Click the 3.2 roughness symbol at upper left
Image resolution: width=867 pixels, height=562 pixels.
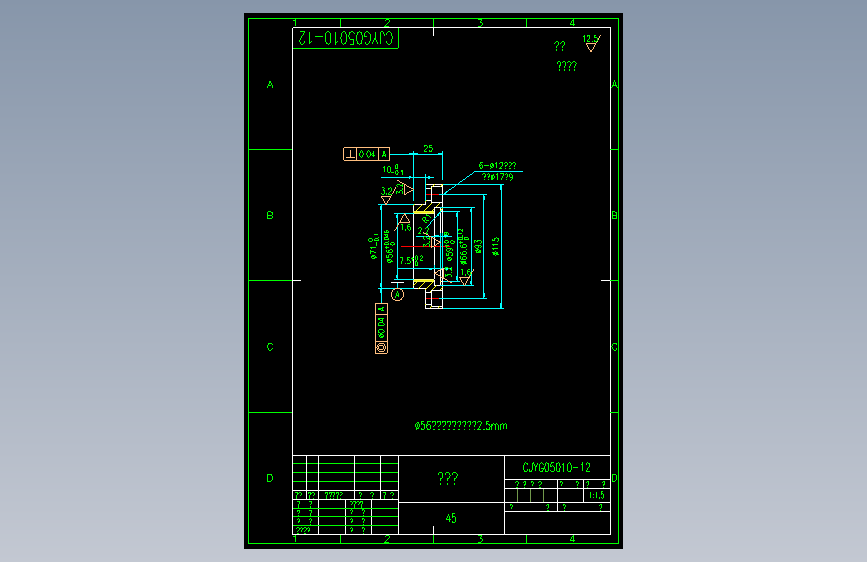coord(387,195)
